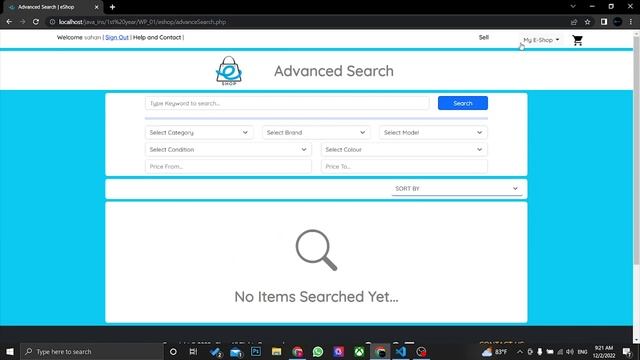Open the Chrome tab search chevron
This screenshot has height=360, width=640.
coord(573,7)
